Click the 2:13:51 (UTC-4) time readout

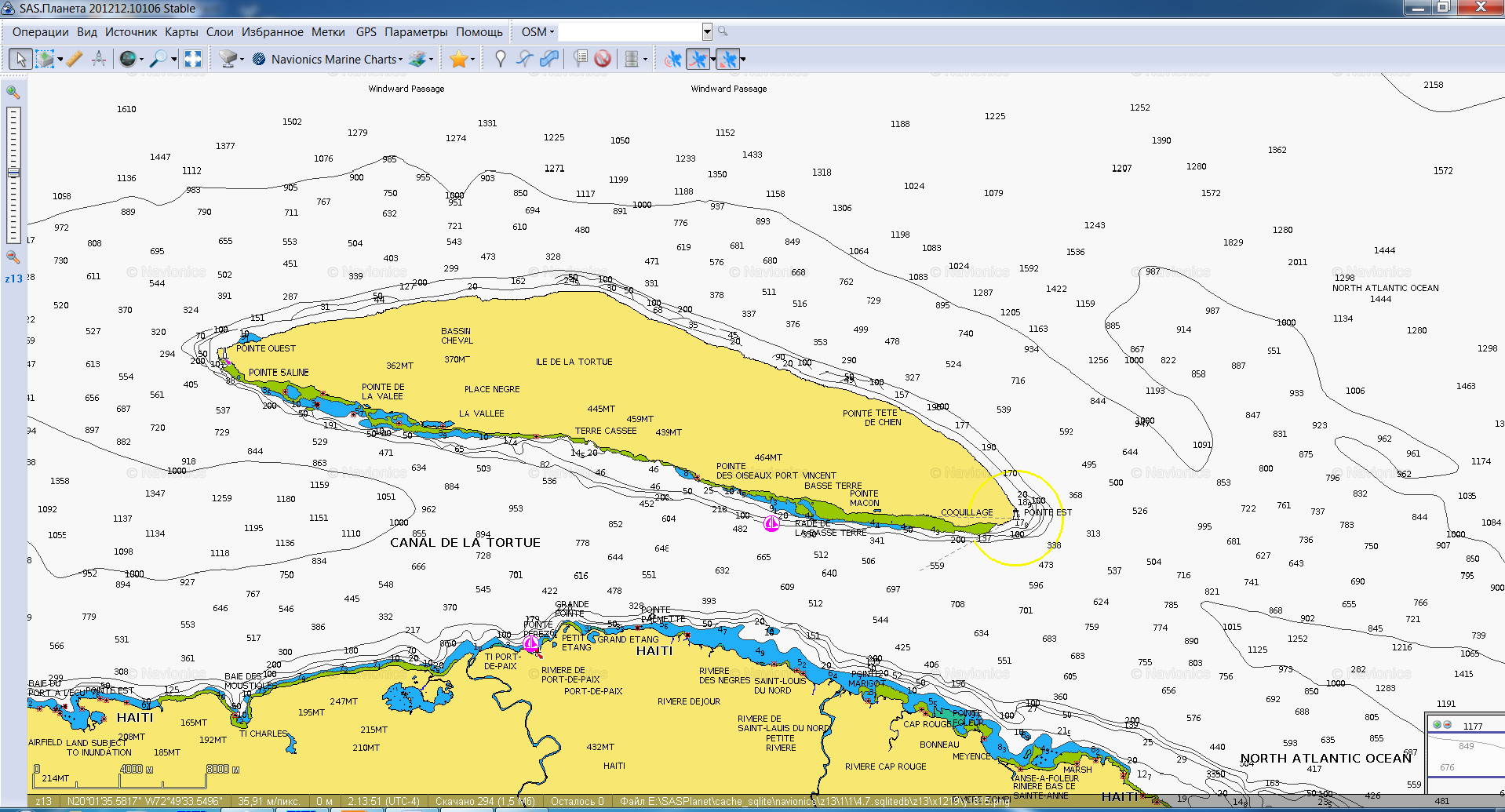(384, 801)
